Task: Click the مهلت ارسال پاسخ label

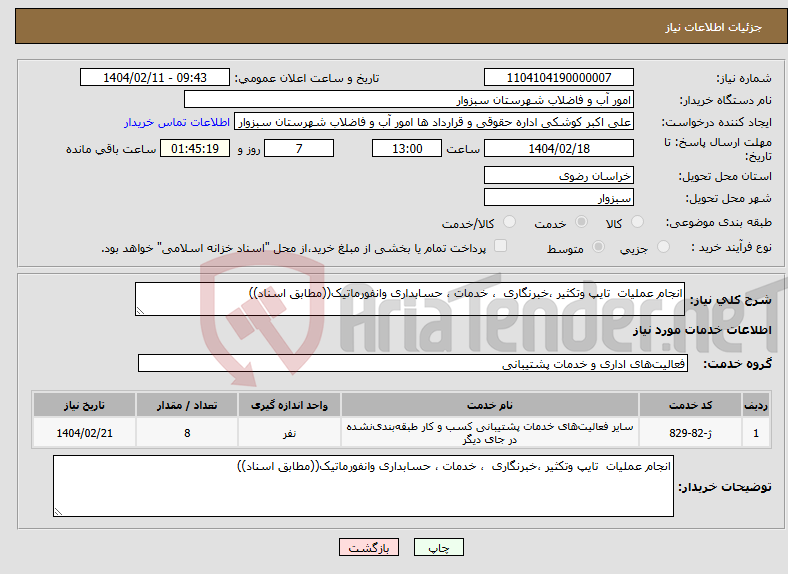Action: (718, 149)
